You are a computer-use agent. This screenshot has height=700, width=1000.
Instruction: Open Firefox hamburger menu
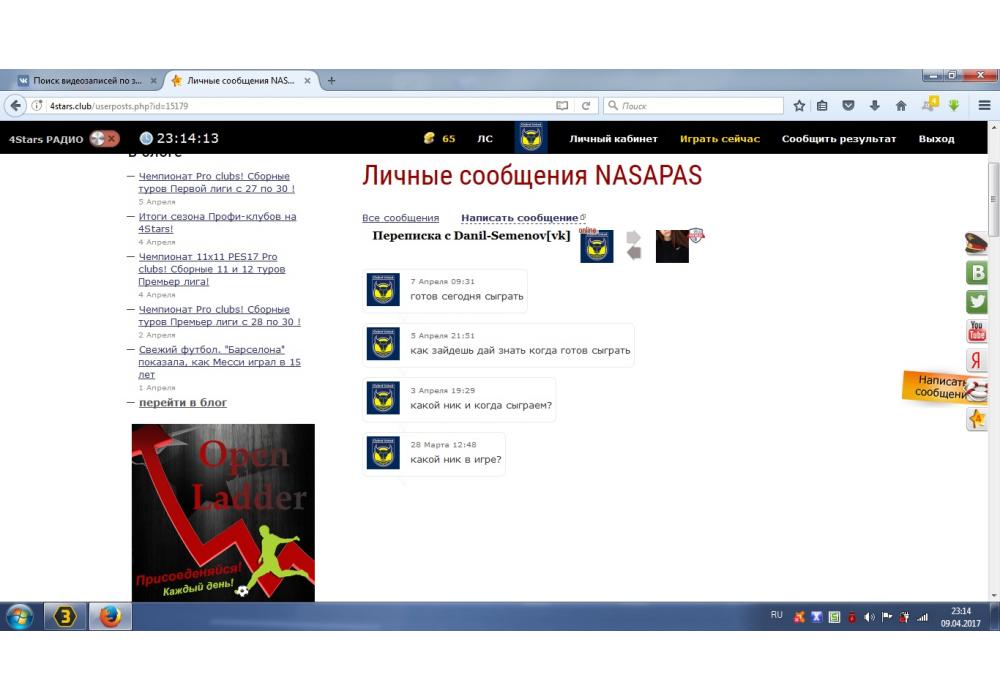click(x=984, y=105)
